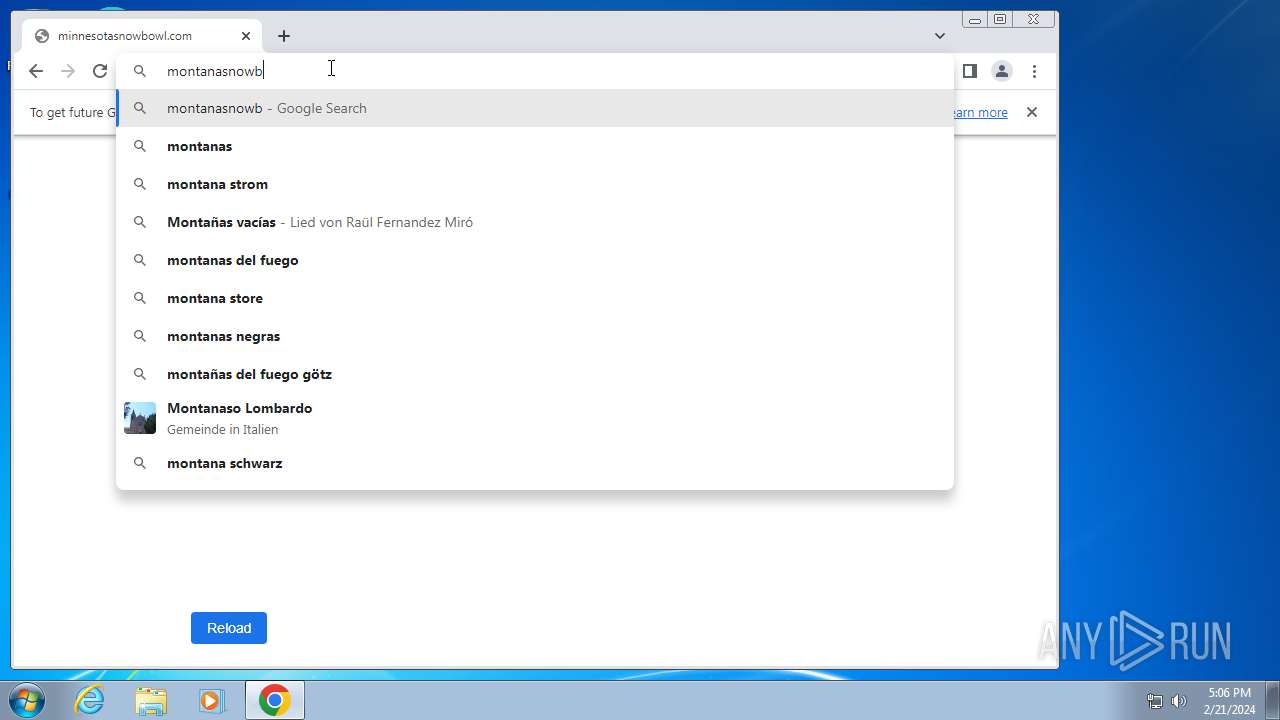Click the forward navigation arrow

(x=68, y=71)
